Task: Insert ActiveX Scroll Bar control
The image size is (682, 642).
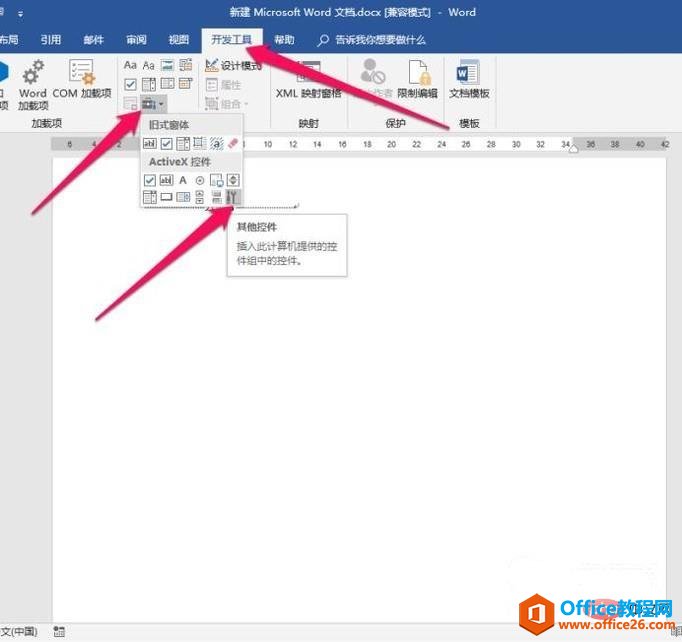Action: [200, 197]
